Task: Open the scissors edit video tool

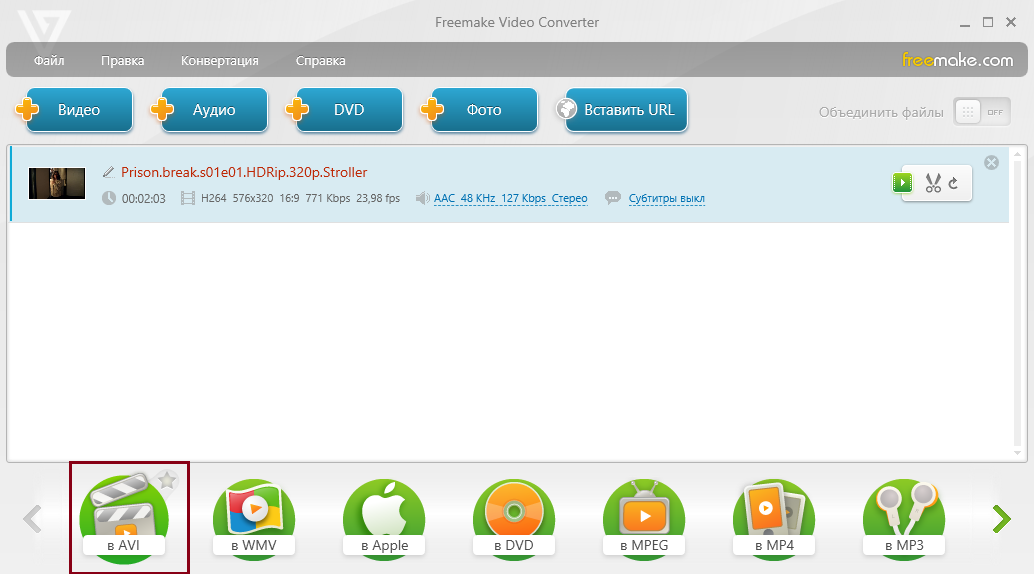Action: 933,183
